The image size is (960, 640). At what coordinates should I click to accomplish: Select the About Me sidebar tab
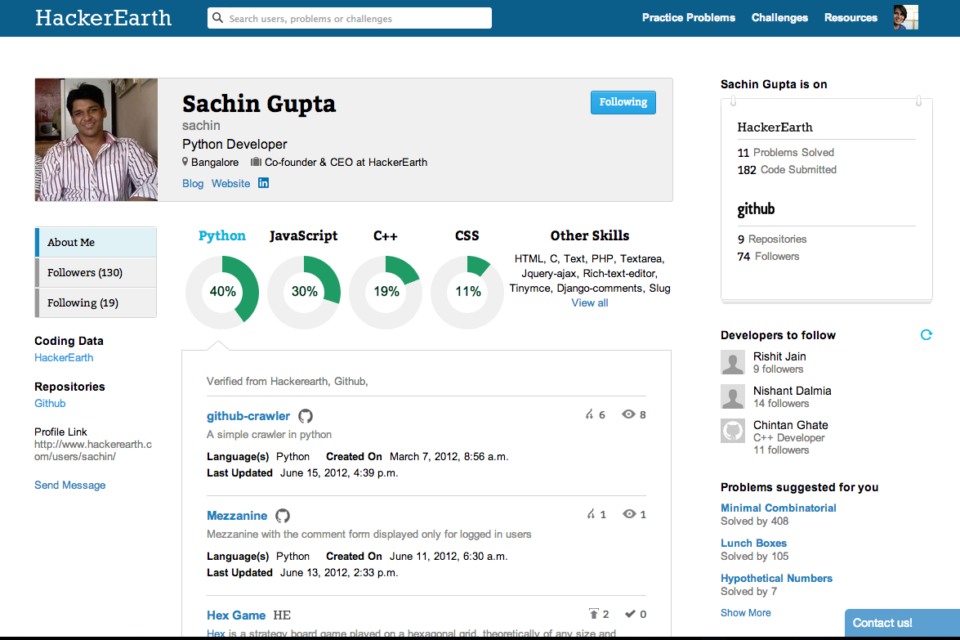click(96, 242)
